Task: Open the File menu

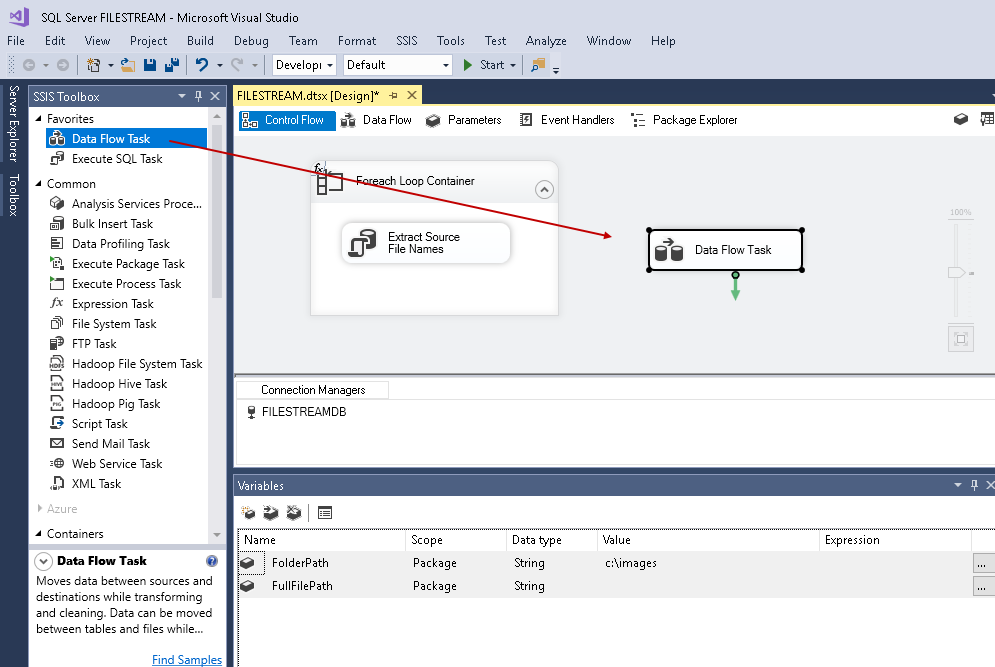Action: (x=16, y=41)
